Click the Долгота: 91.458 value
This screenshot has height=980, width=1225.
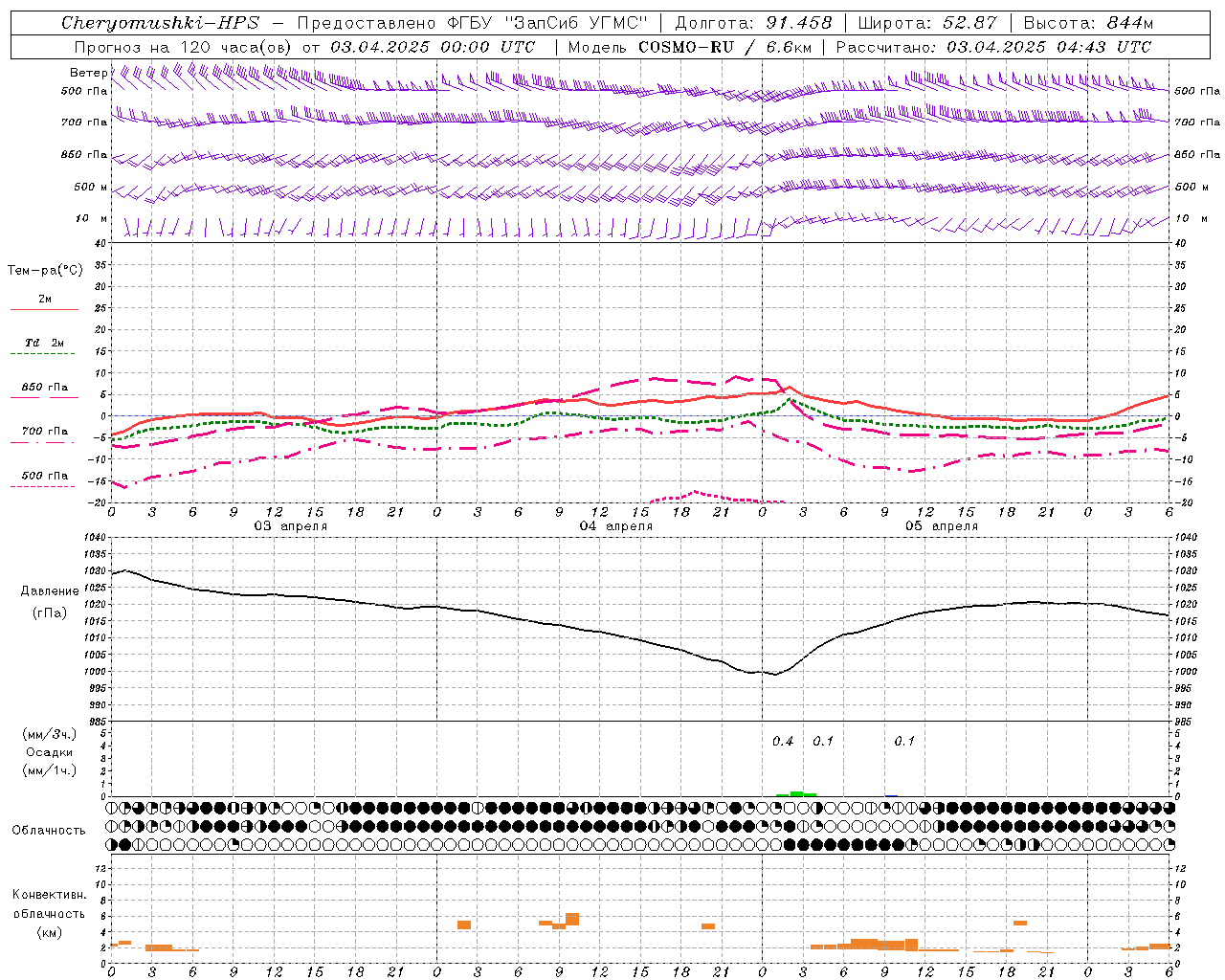click(754, 23)
